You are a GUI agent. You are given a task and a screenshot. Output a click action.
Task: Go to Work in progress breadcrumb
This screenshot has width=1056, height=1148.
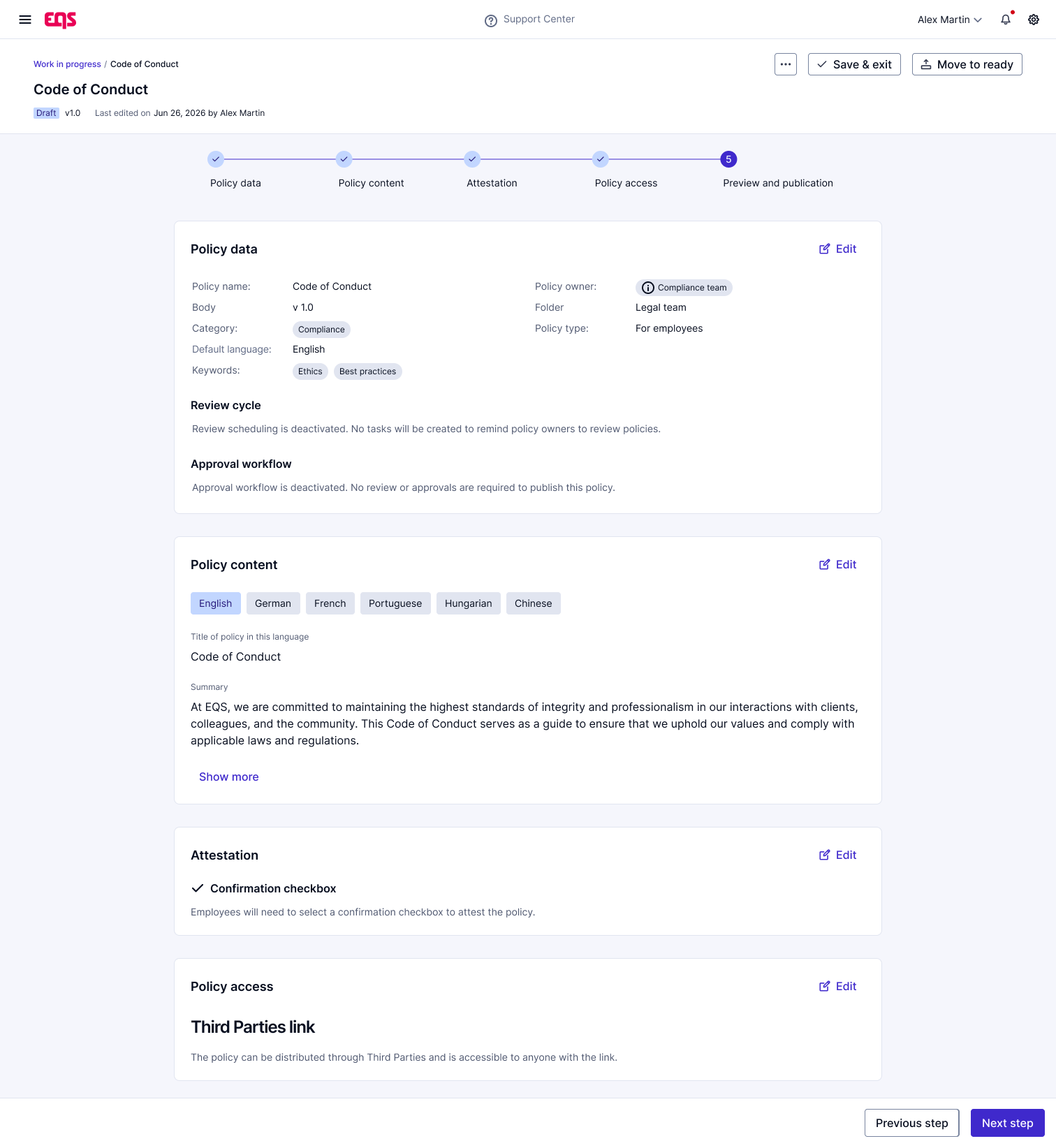67,64
